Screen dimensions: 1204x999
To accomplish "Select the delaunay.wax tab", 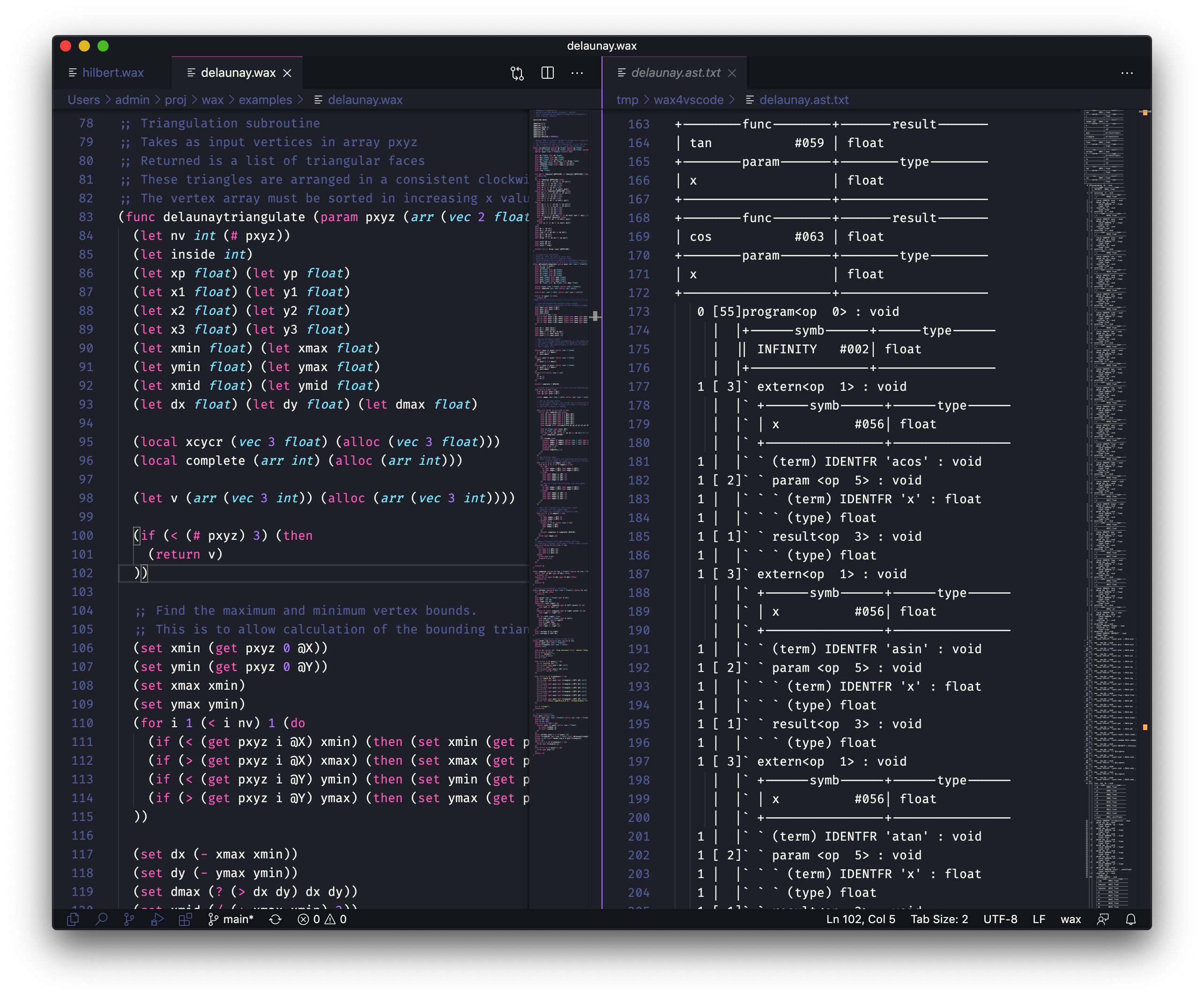I will (238, 73).
